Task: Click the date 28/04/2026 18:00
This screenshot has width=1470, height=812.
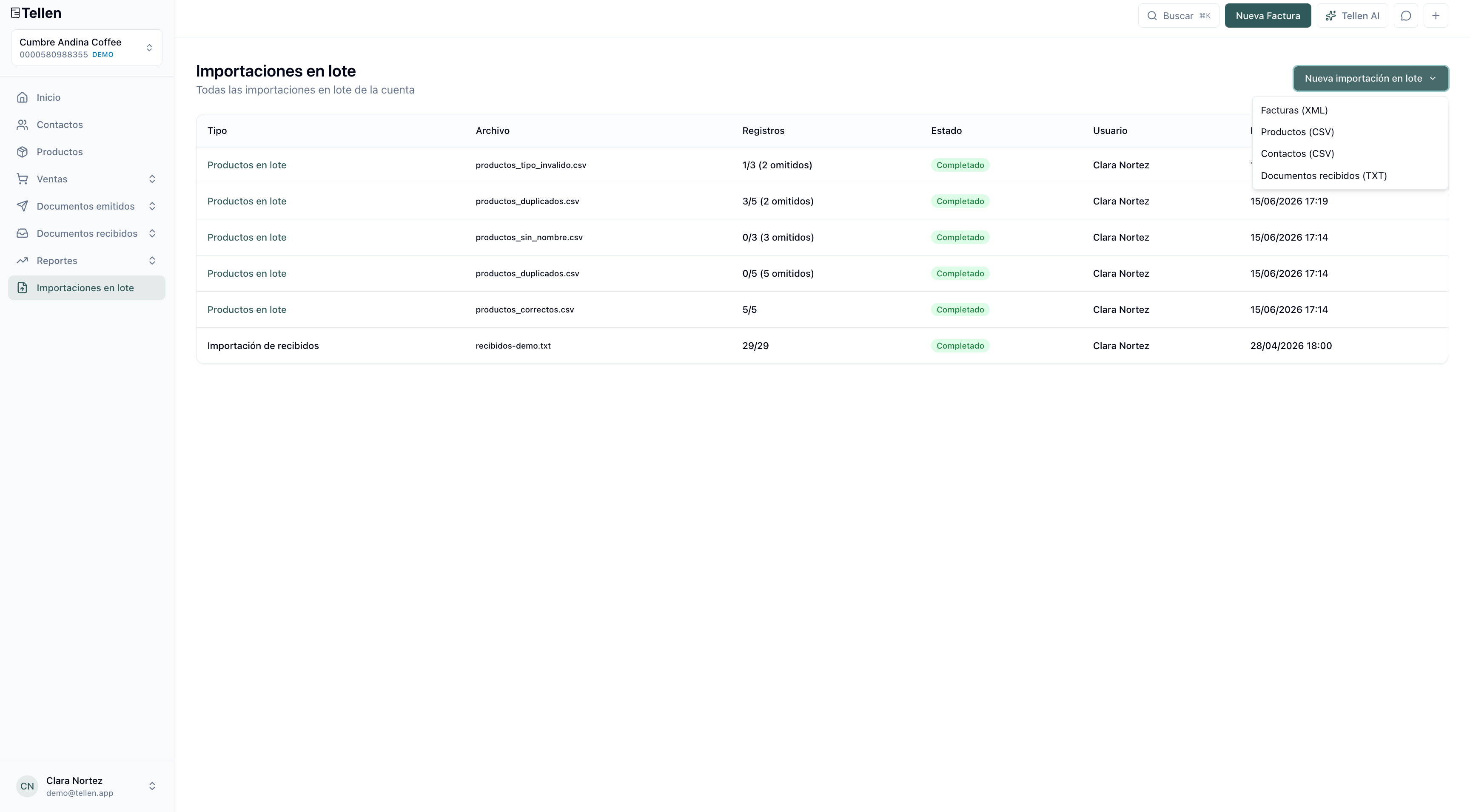Action: point(1291,346)
